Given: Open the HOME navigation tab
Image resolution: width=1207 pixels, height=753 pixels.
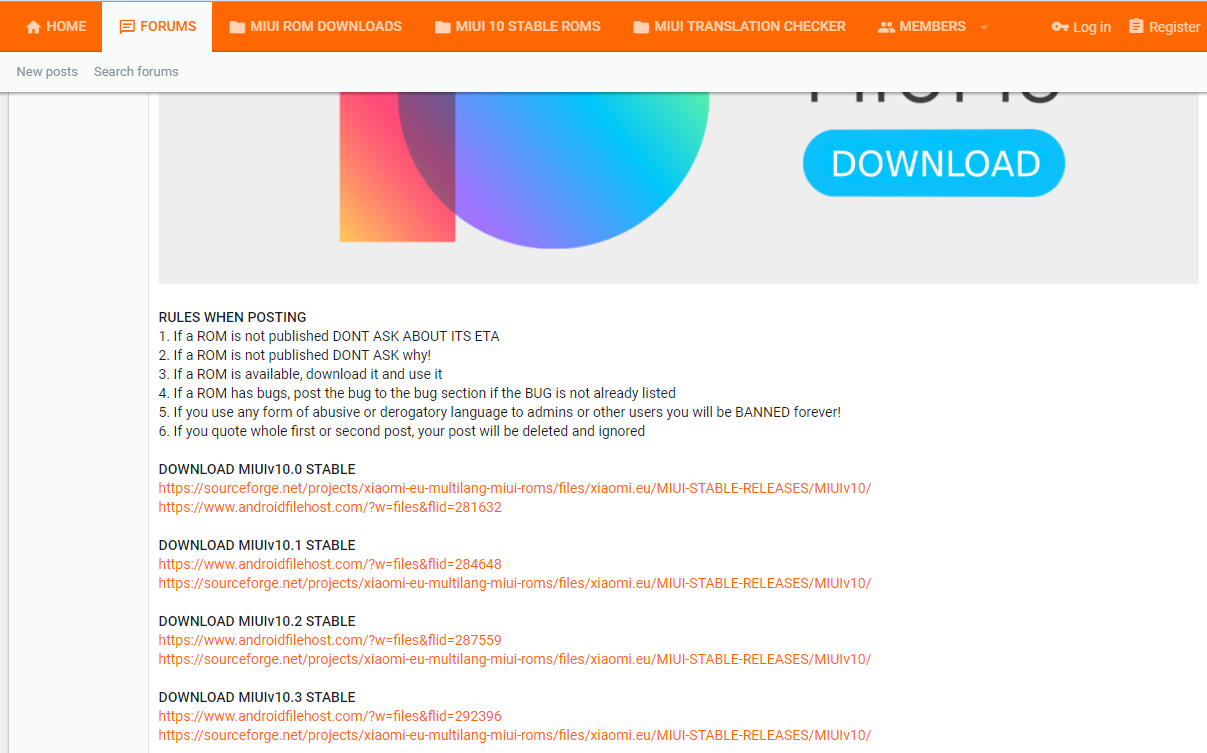Looking at the screenshot, I should point(56,27).
